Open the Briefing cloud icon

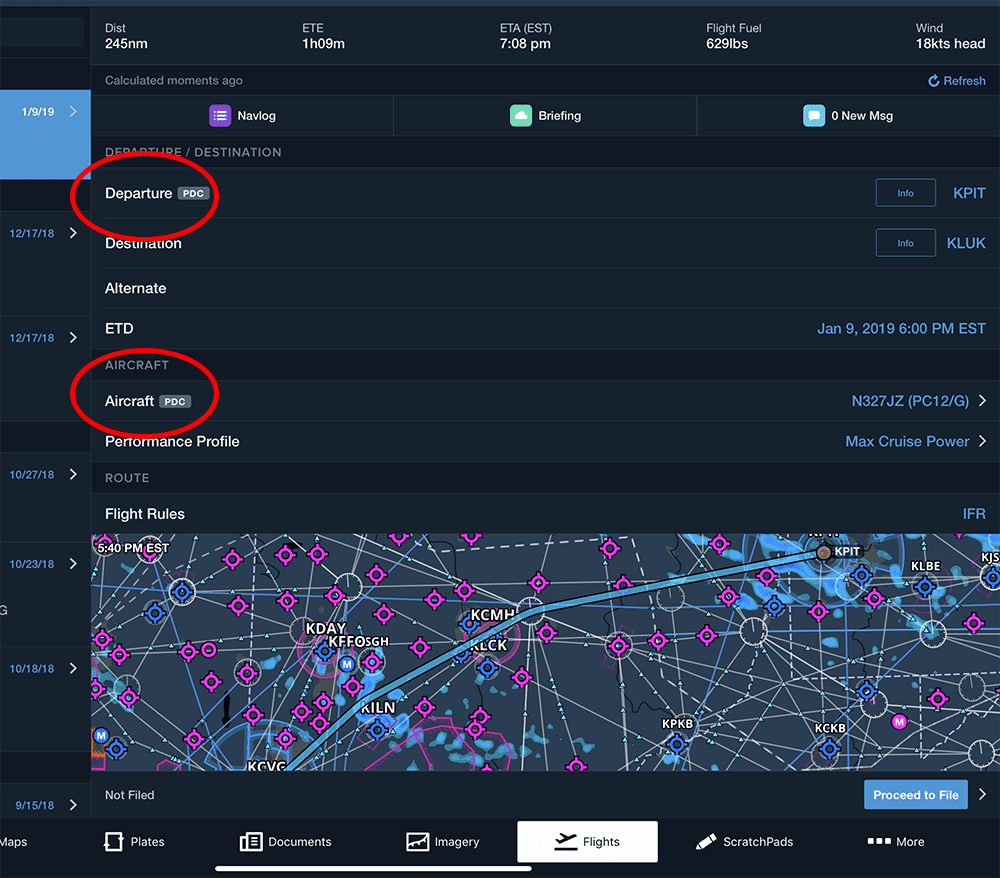[x=520, y=115]
